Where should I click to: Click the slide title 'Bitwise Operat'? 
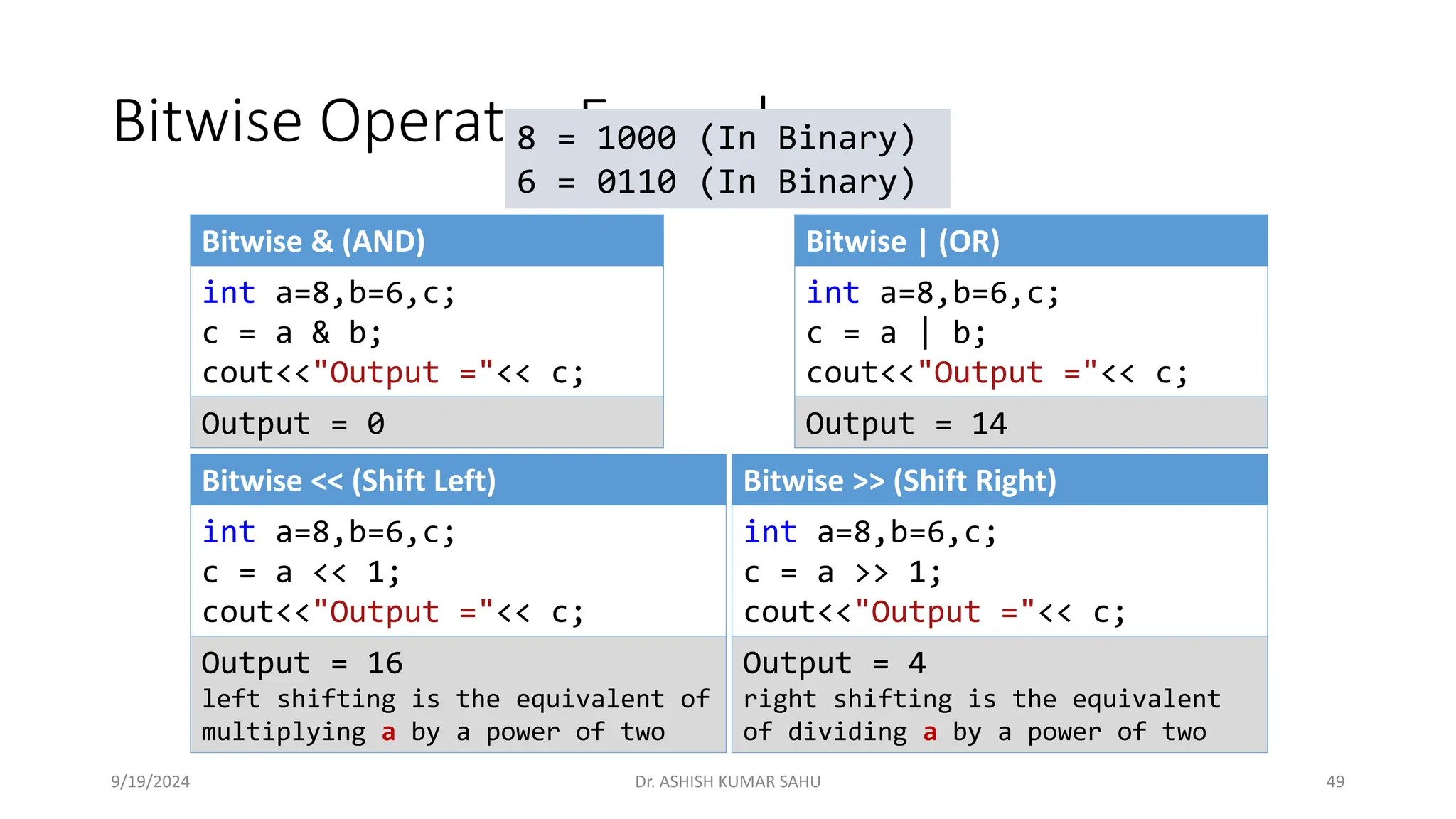309,122
